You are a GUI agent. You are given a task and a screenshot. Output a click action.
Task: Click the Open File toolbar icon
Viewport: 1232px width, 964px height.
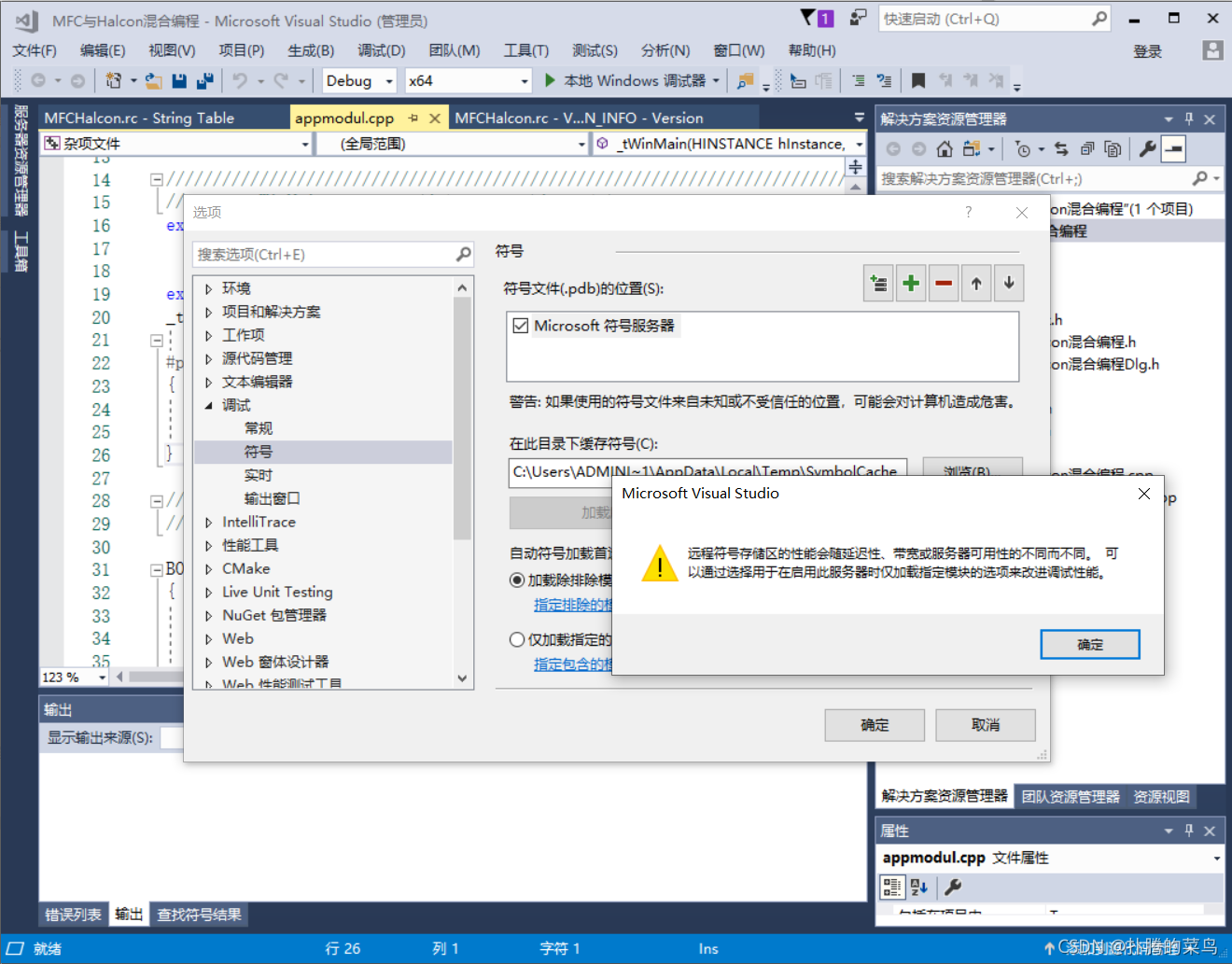click(154, 81)
